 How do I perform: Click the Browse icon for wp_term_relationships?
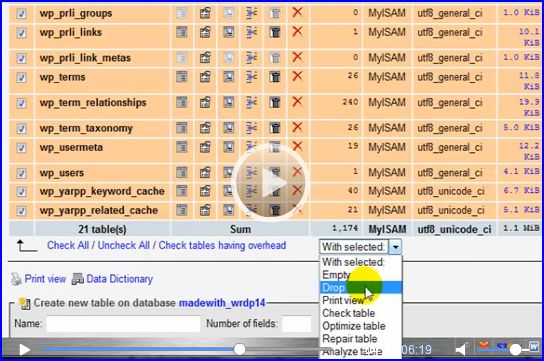tap(182, 102)
